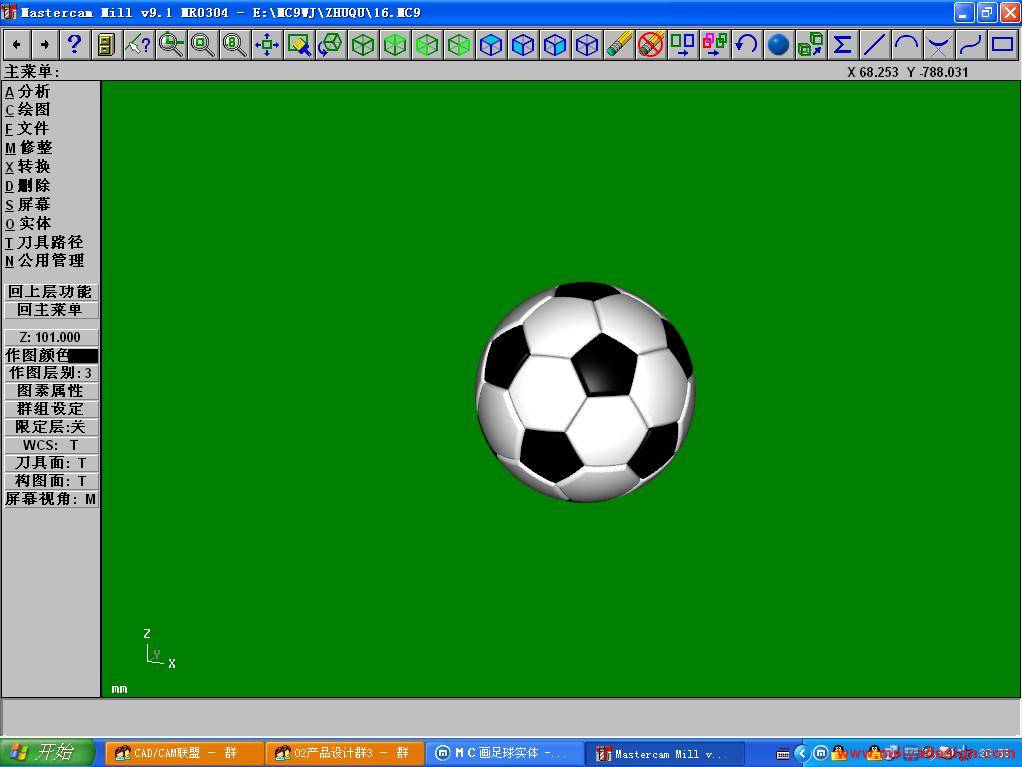
Task: Undo with the curved arrow icon
Action: click(747, 44)
